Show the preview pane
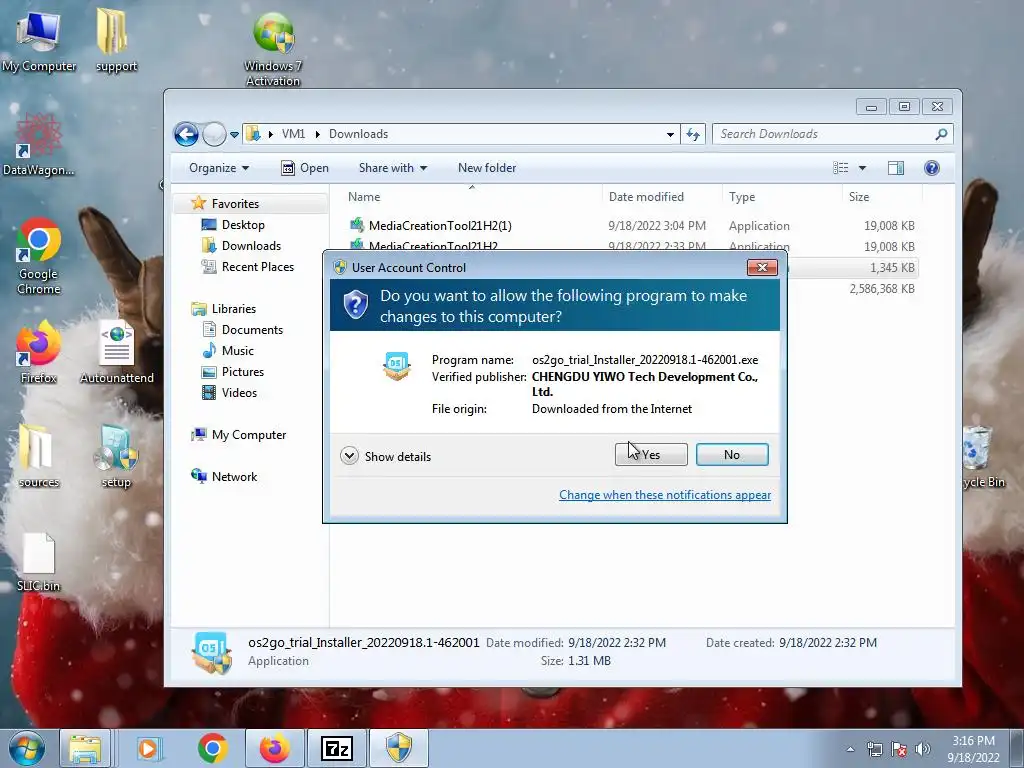 896,168
